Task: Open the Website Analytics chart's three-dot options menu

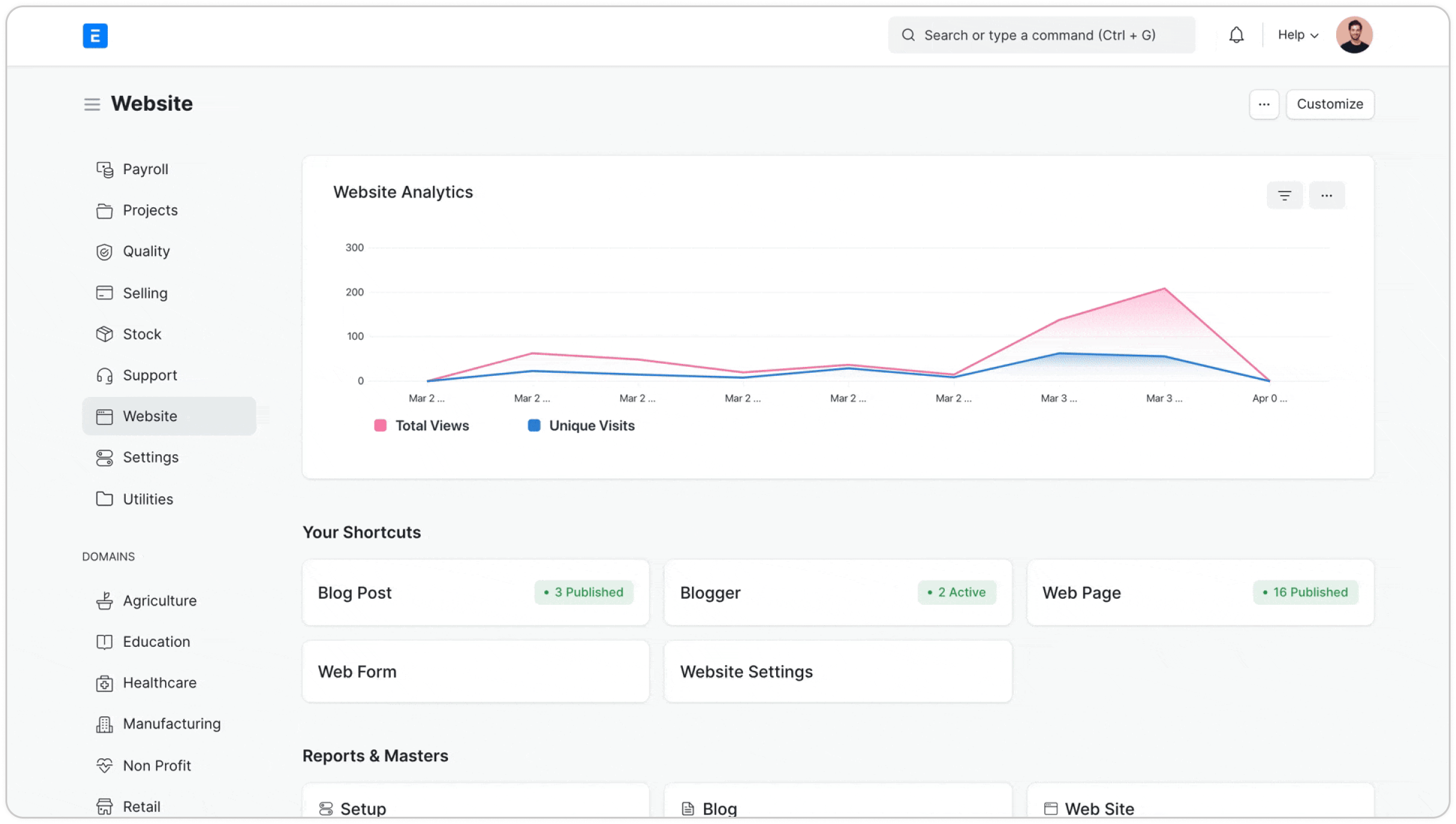Action: click(1327, 195)
